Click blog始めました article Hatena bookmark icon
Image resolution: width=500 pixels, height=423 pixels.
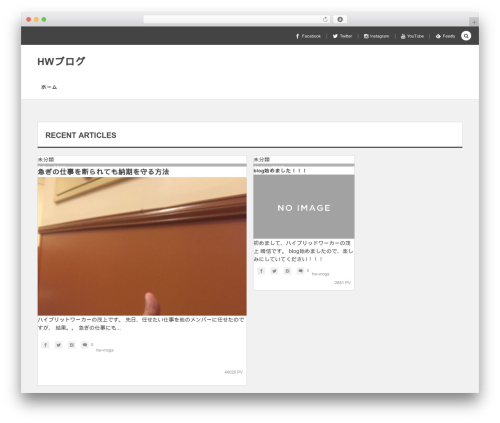pos(287,271)
